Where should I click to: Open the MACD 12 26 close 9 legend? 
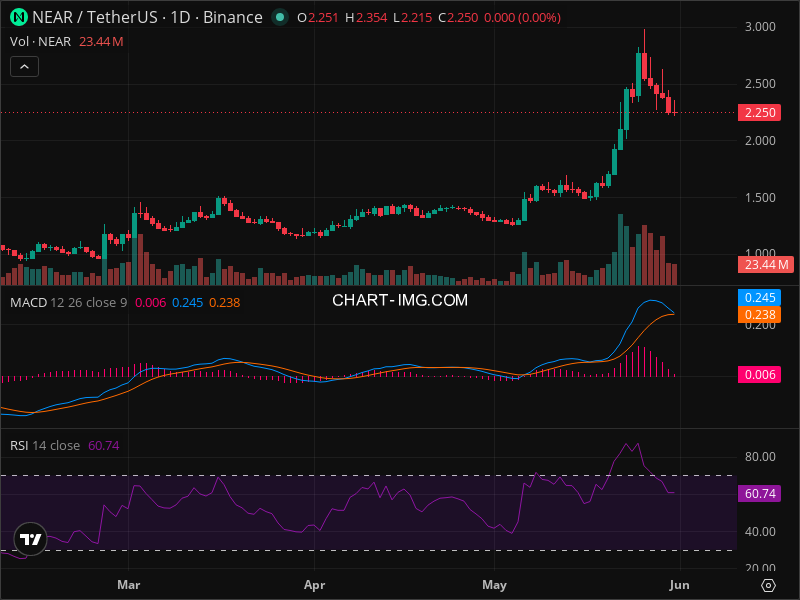pyautogui.click(x=68, y=303)
